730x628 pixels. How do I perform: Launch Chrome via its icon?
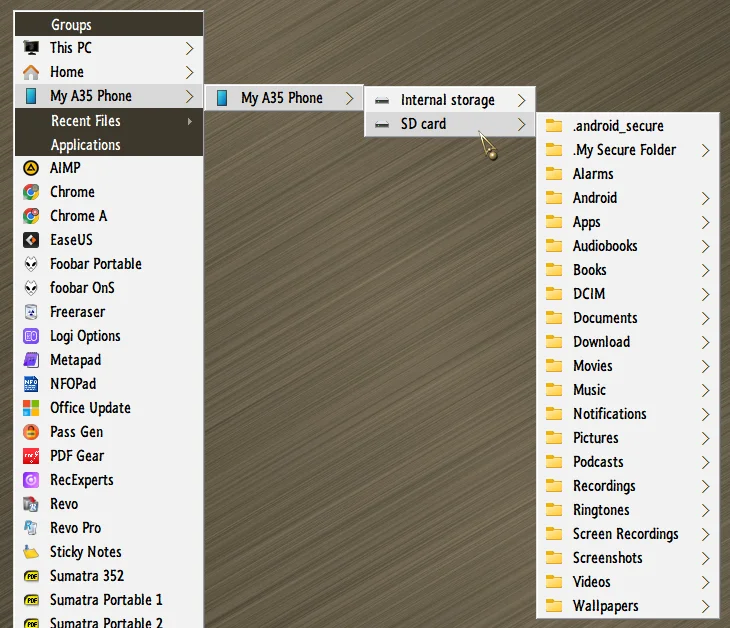pyautogui.click(x=31, y=192)
